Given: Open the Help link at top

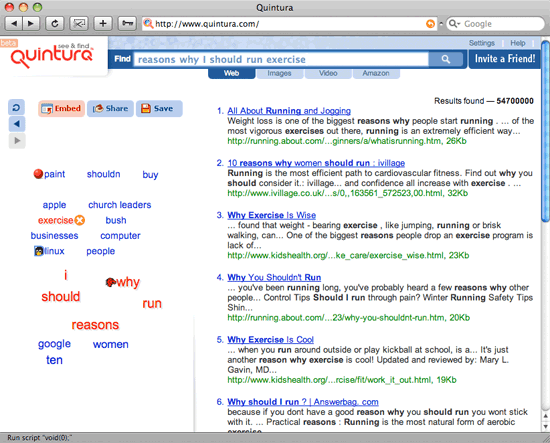Looking at the screenshot, I should point(518,43).
